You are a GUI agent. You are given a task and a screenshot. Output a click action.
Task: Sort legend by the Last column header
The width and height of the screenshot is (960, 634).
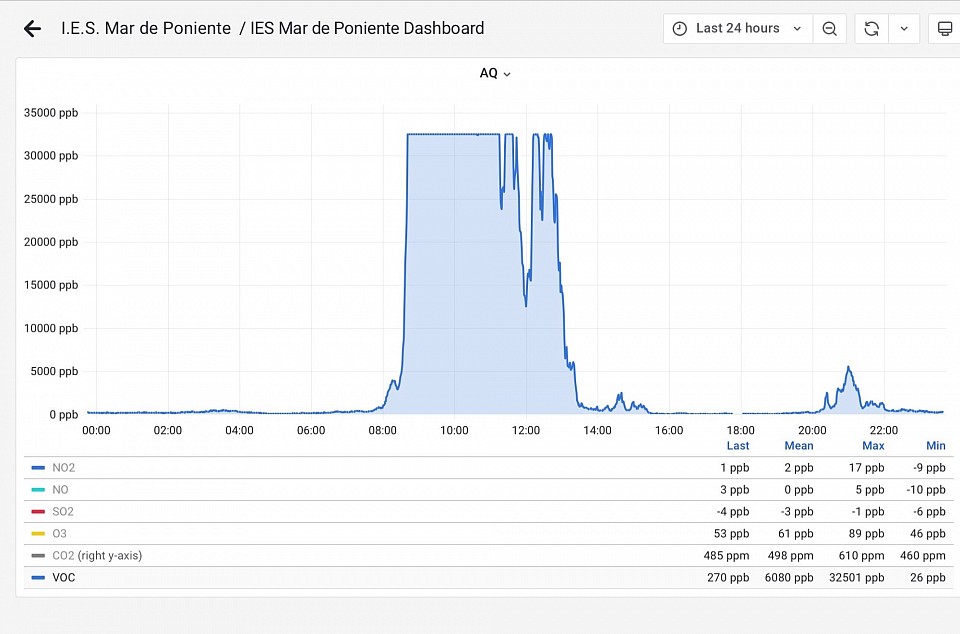(738, 446)
